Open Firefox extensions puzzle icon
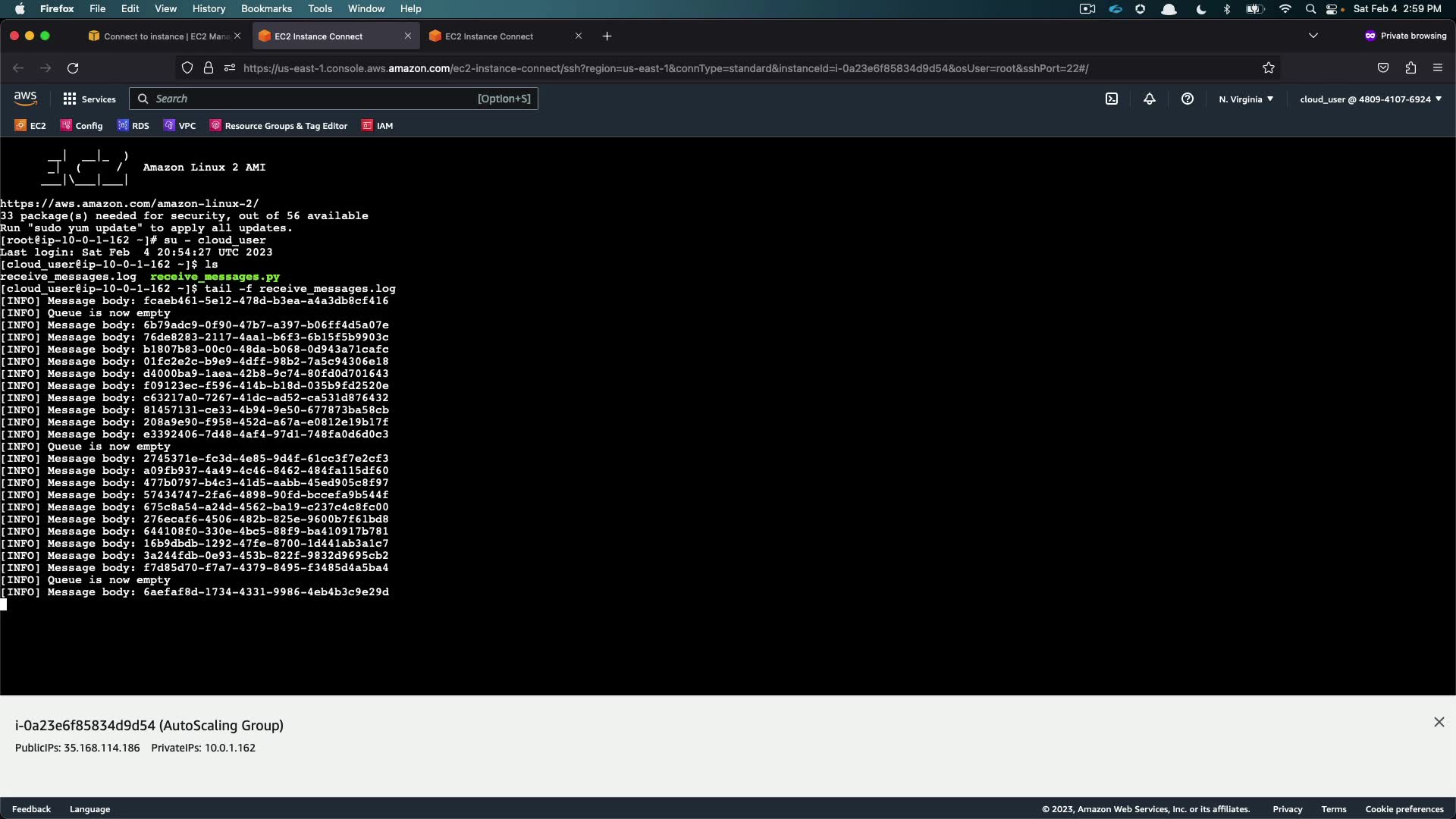This screenshot has height=819, width=1456. [x=1410, y=68]
